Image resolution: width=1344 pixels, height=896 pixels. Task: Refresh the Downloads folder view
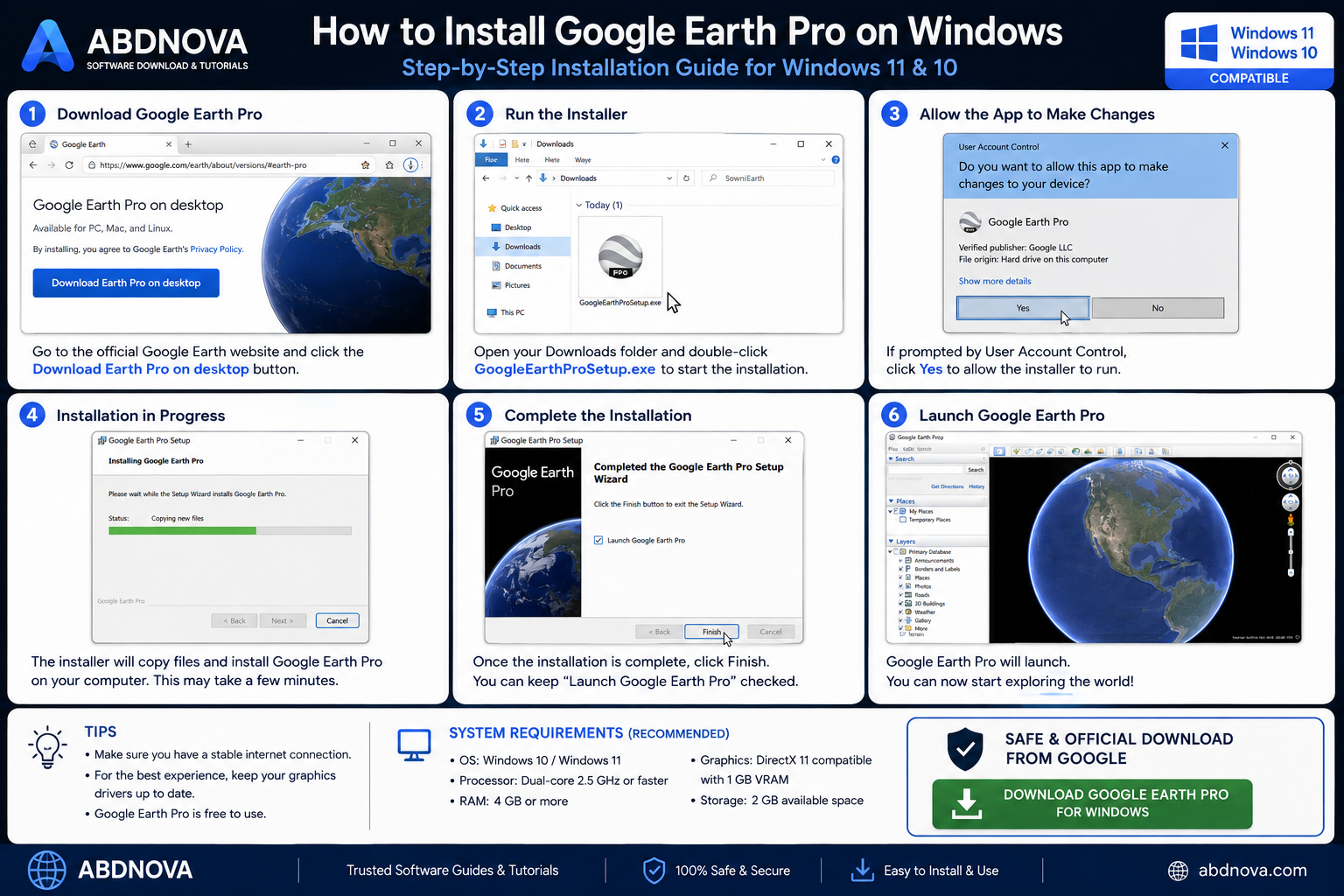[686, 178]
